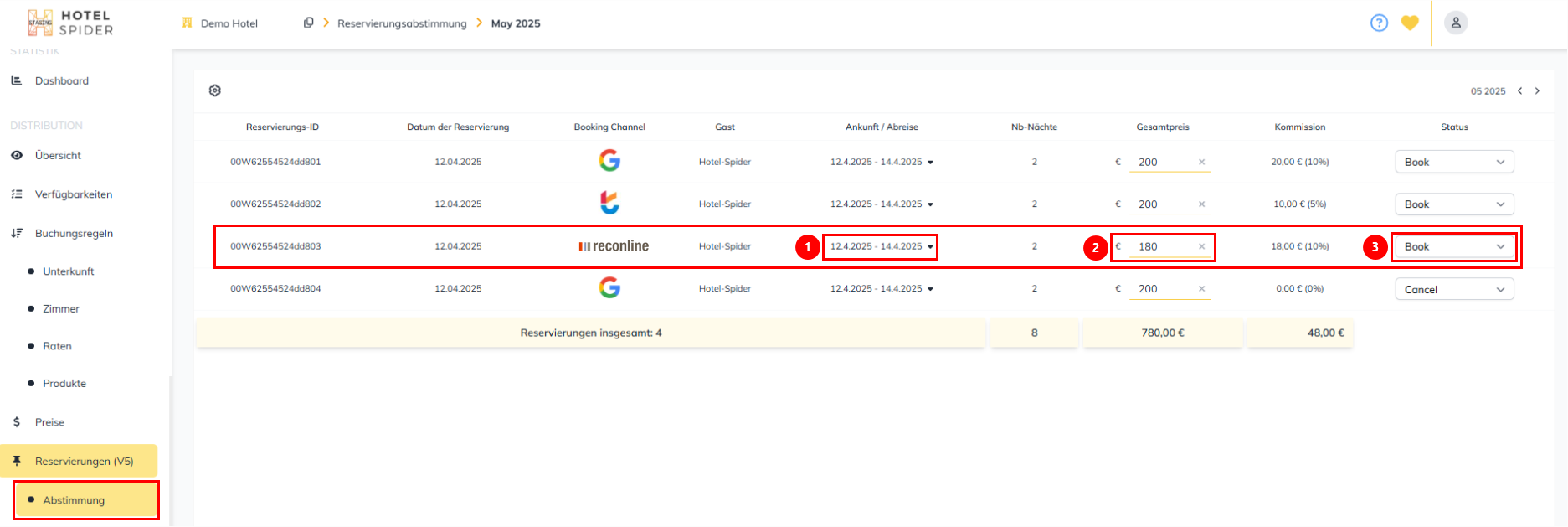Click the yellow heart icon
This screenshot has height=527, width=1568.
coord(1410,23)
